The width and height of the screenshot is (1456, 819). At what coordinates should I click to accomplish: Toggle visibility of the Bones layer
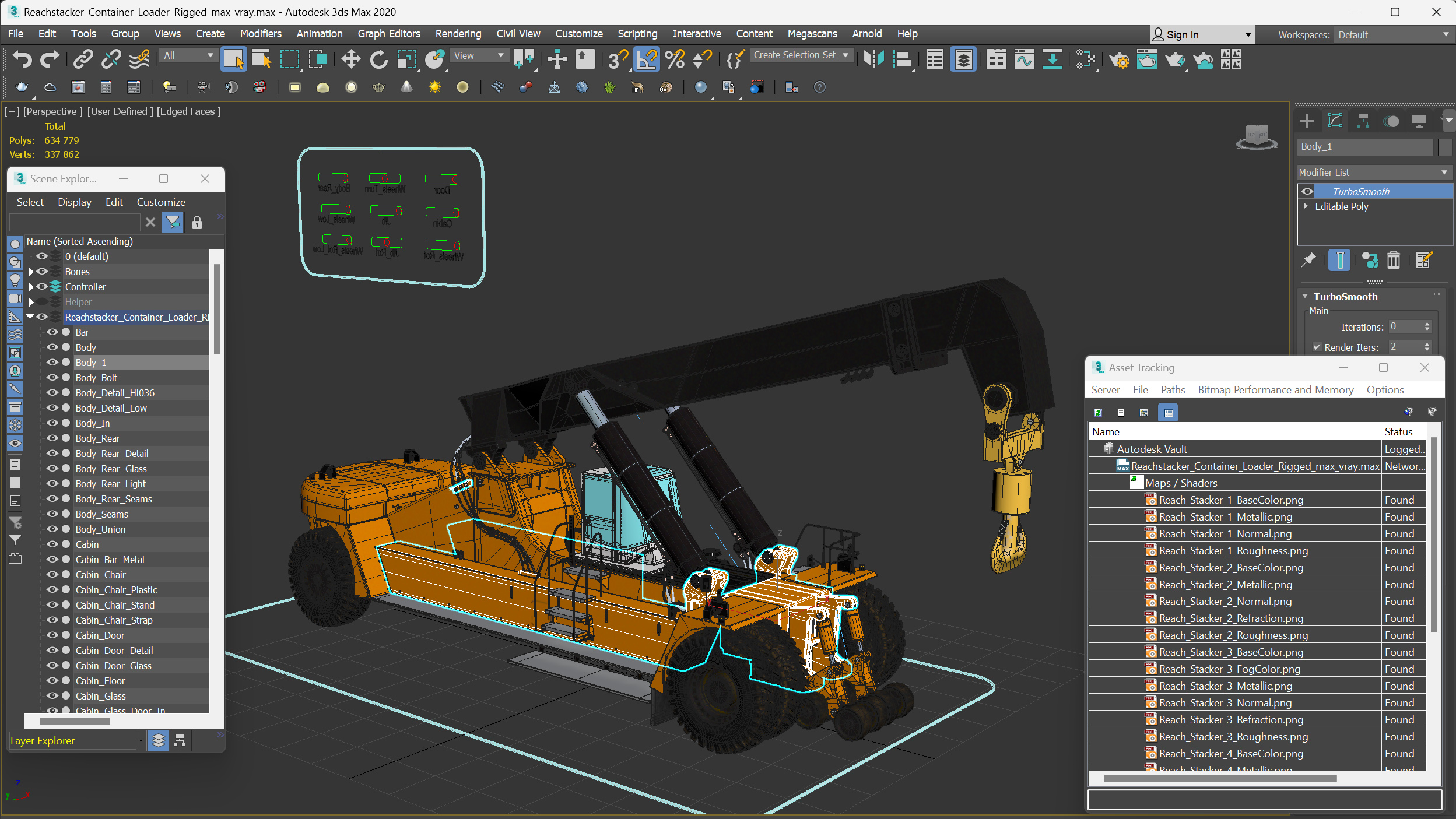(42, 271)
